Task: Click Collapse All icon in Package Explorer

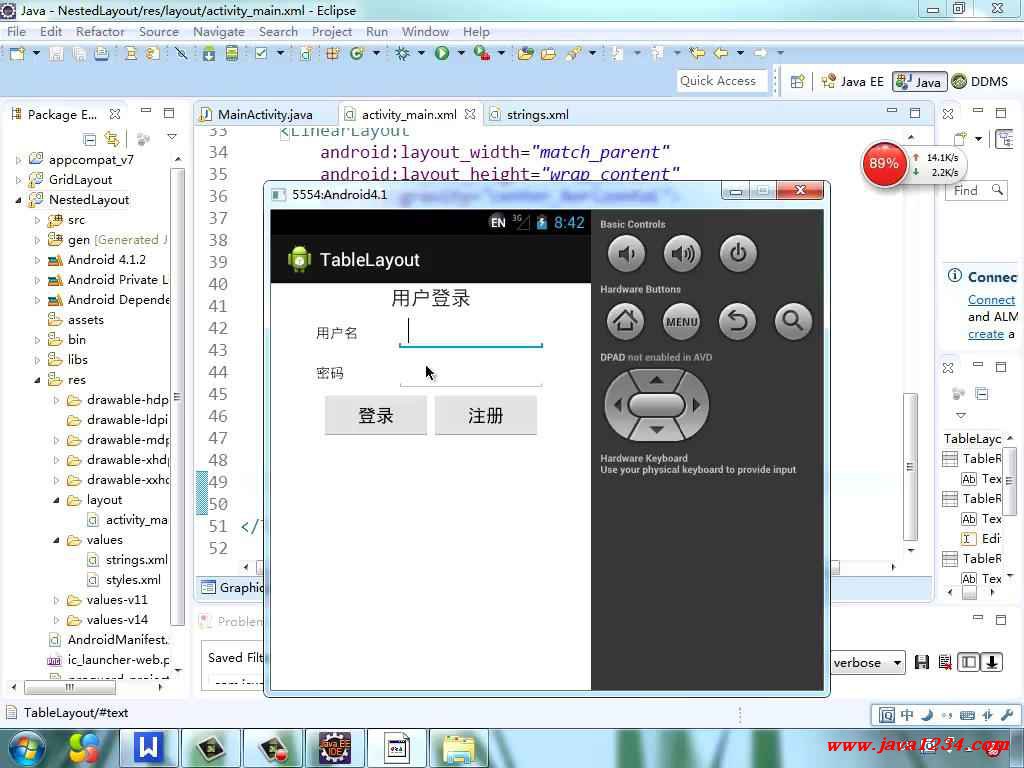Action: pos(89,139)
